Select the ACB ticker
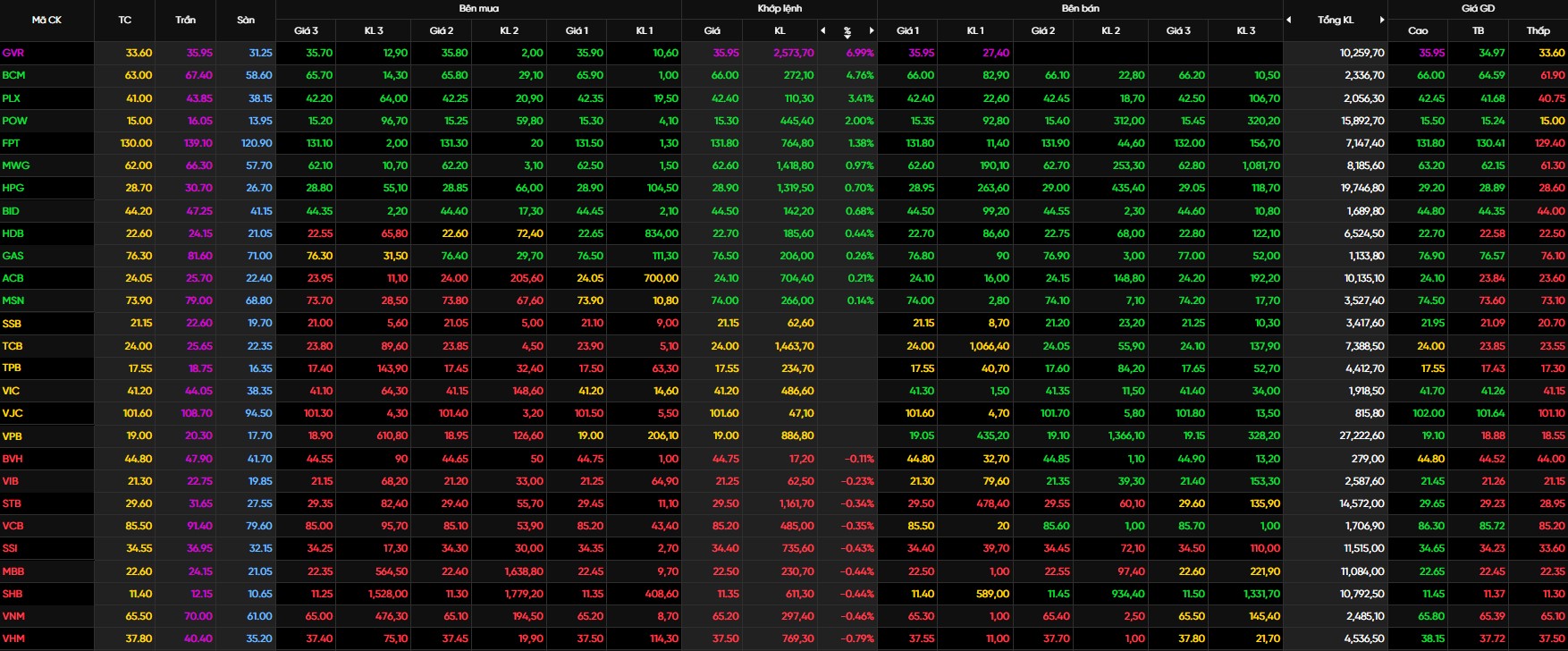 (x=13, y=278)
